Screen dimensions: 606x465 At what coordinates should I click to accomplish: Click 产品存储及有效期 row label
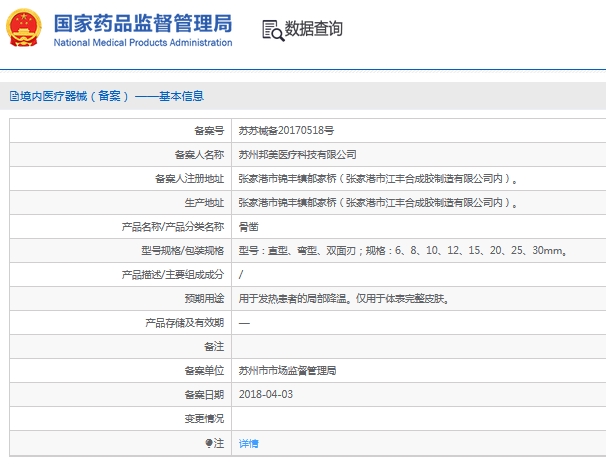(x=185, y=322)
